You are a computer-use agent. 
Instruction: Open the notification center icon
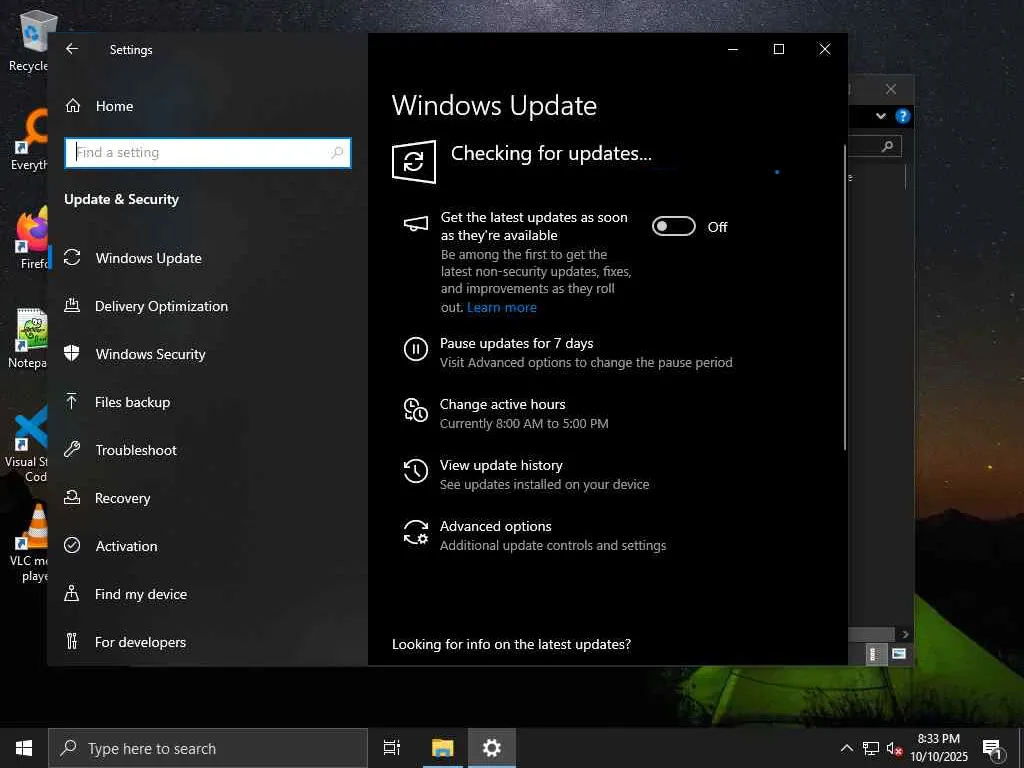point(993,749)
